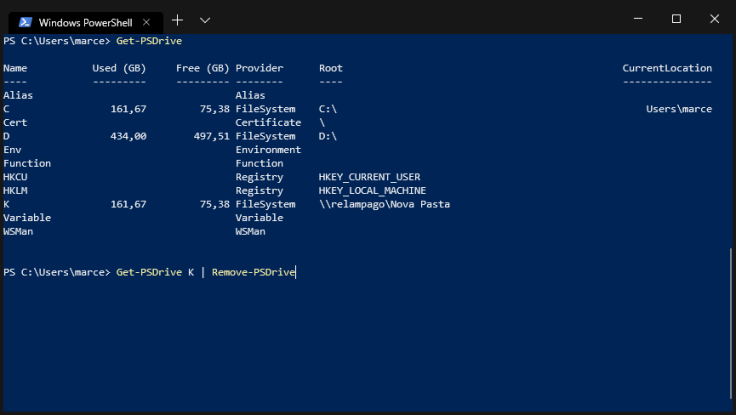Click the HKEY_CURRENT_USER root entry
The height and width of the screenshot is (415, 736).
[369, 177]
